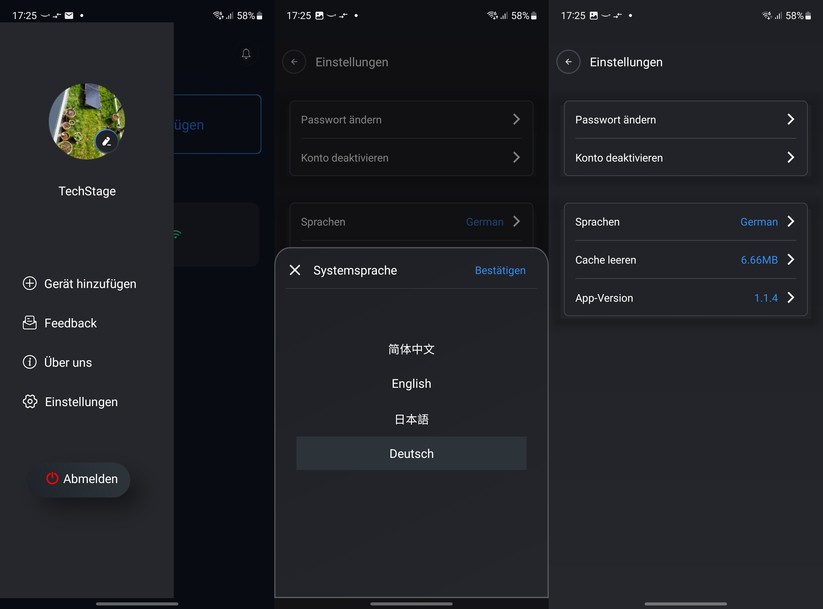Open Passwort ändern chevron in right panel
Viewport: 823px width, 609px height.
(790, 119)
